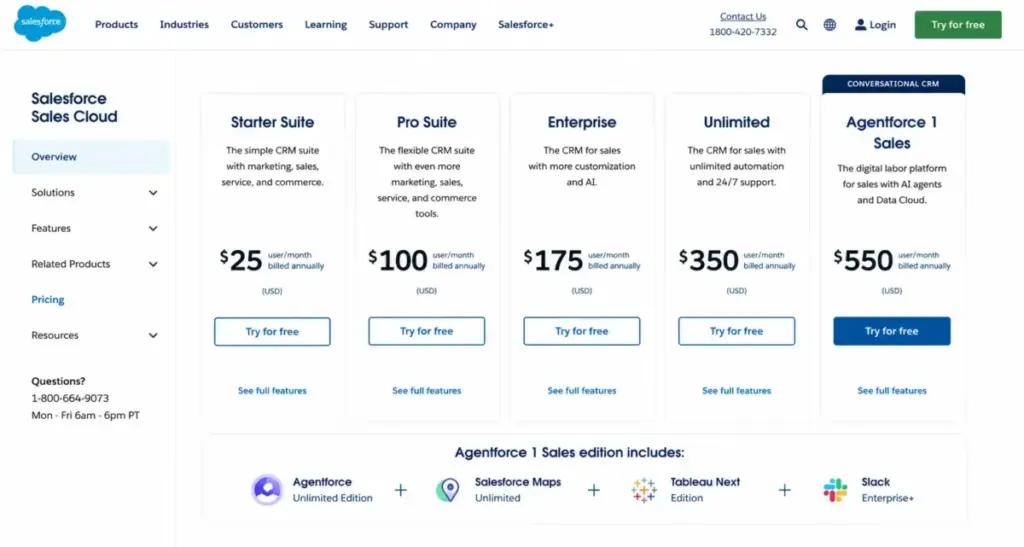Click the Unlimited plan title
Image resolution: width=1024 pixels, height=547 pixels.
(x=737, y=122)
